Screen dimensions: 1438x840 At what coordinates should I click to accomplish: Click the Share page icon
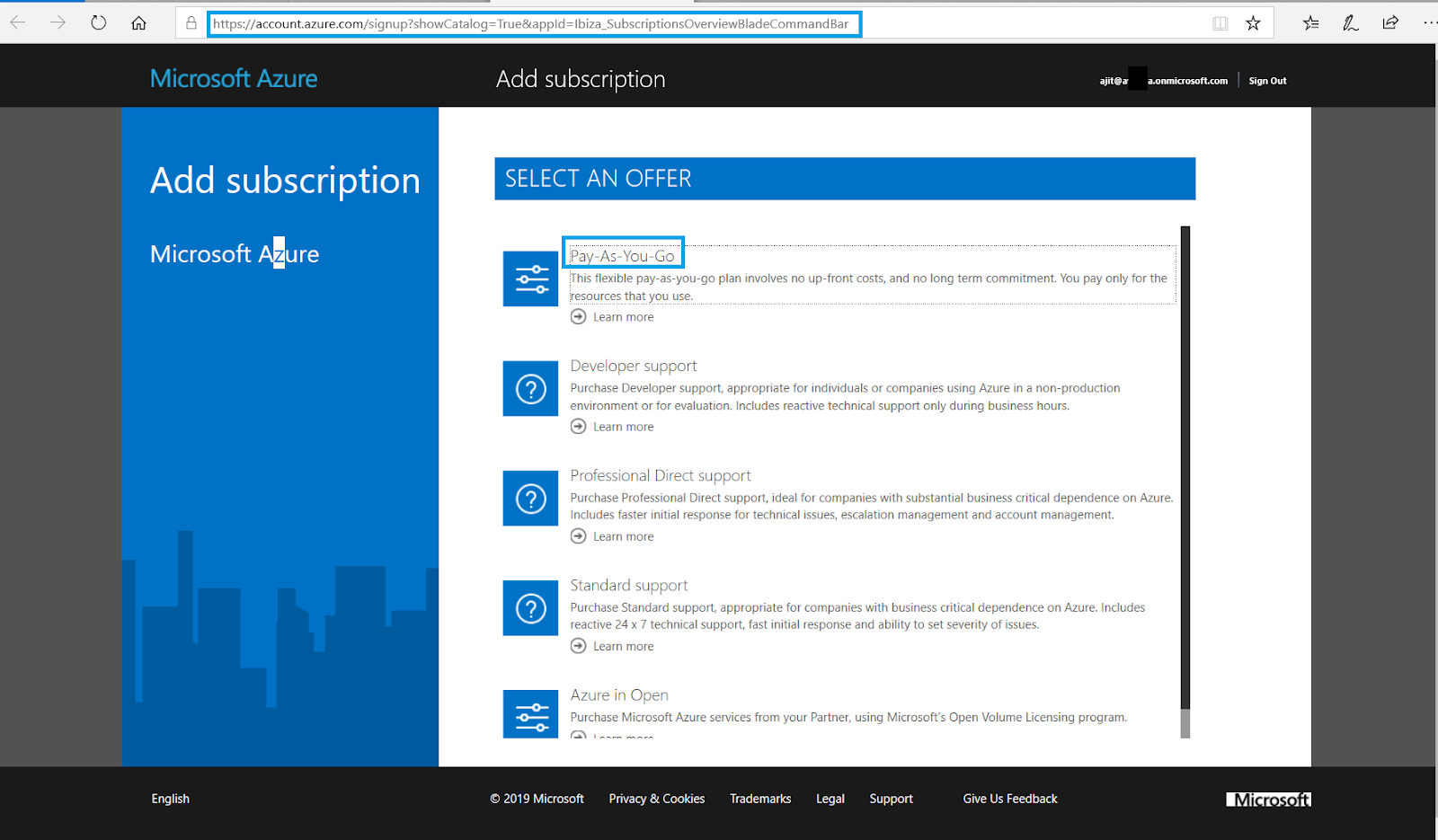point(1390,22)
